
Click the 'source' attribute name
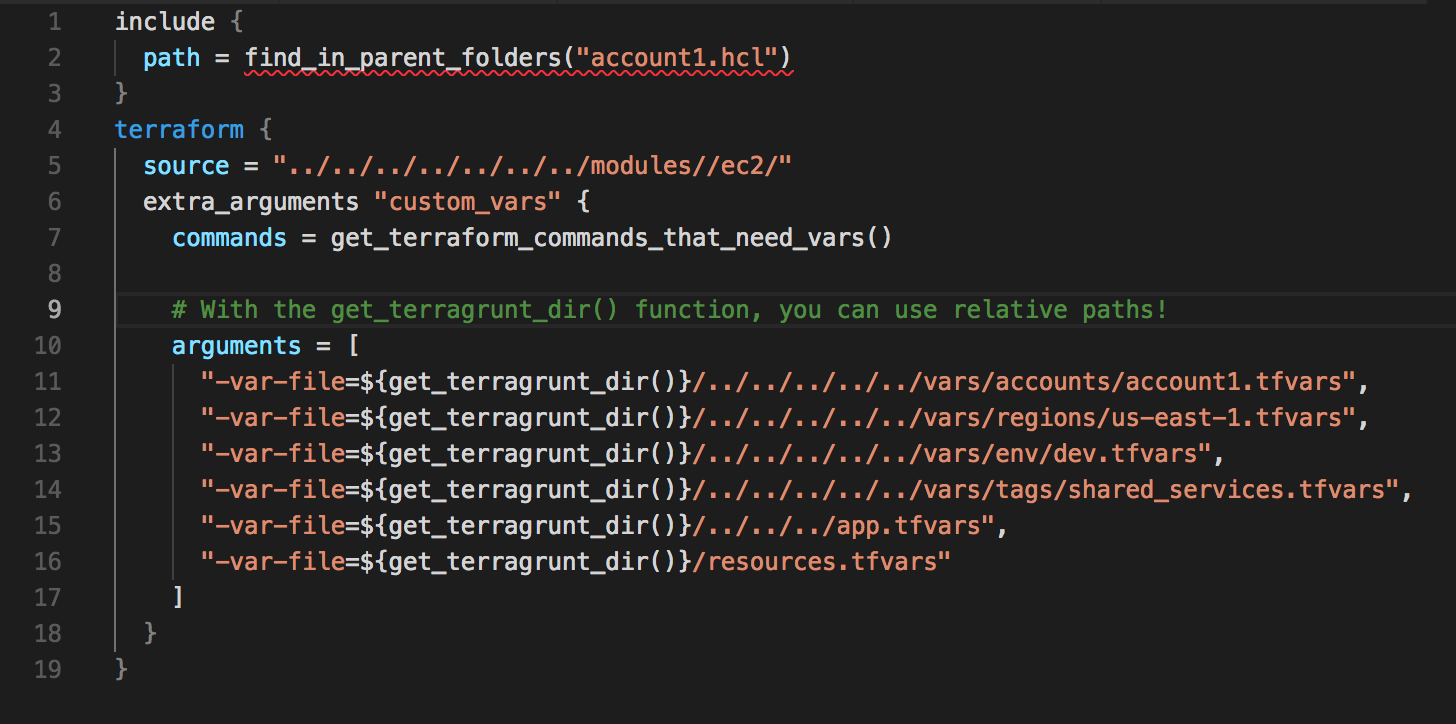(x=186, y=165)
